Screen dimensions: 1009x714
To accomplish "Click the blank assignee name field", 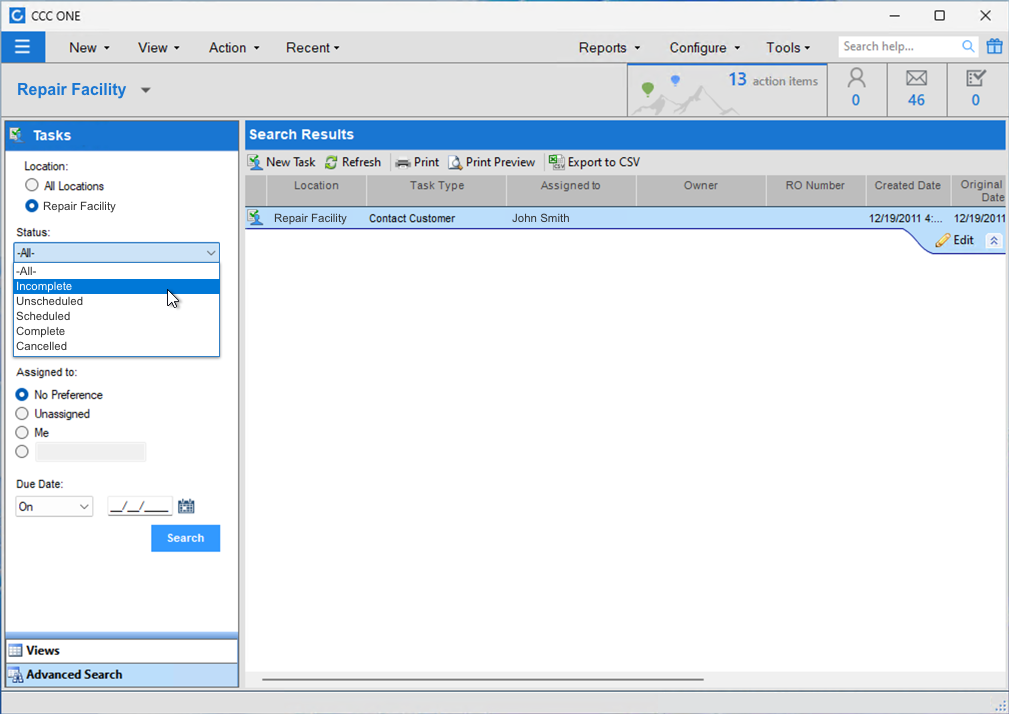I will click(x=91, y=452).
